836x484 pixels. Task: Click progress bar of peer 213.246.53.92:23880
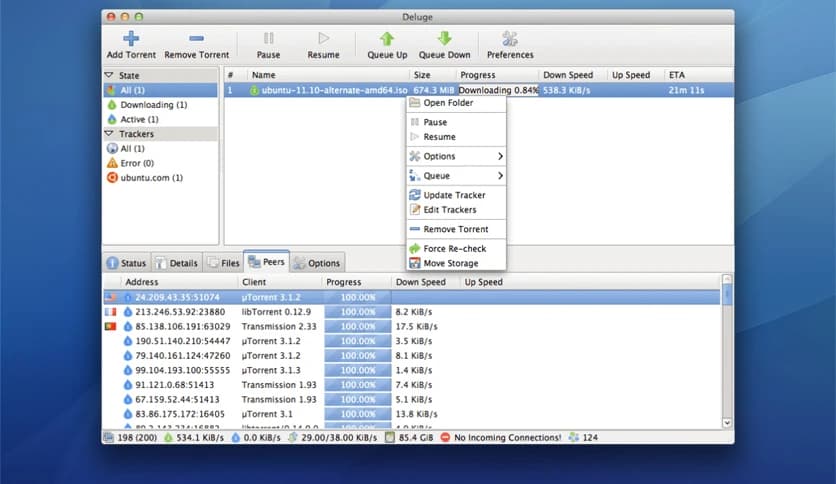[x=358, y=312]
